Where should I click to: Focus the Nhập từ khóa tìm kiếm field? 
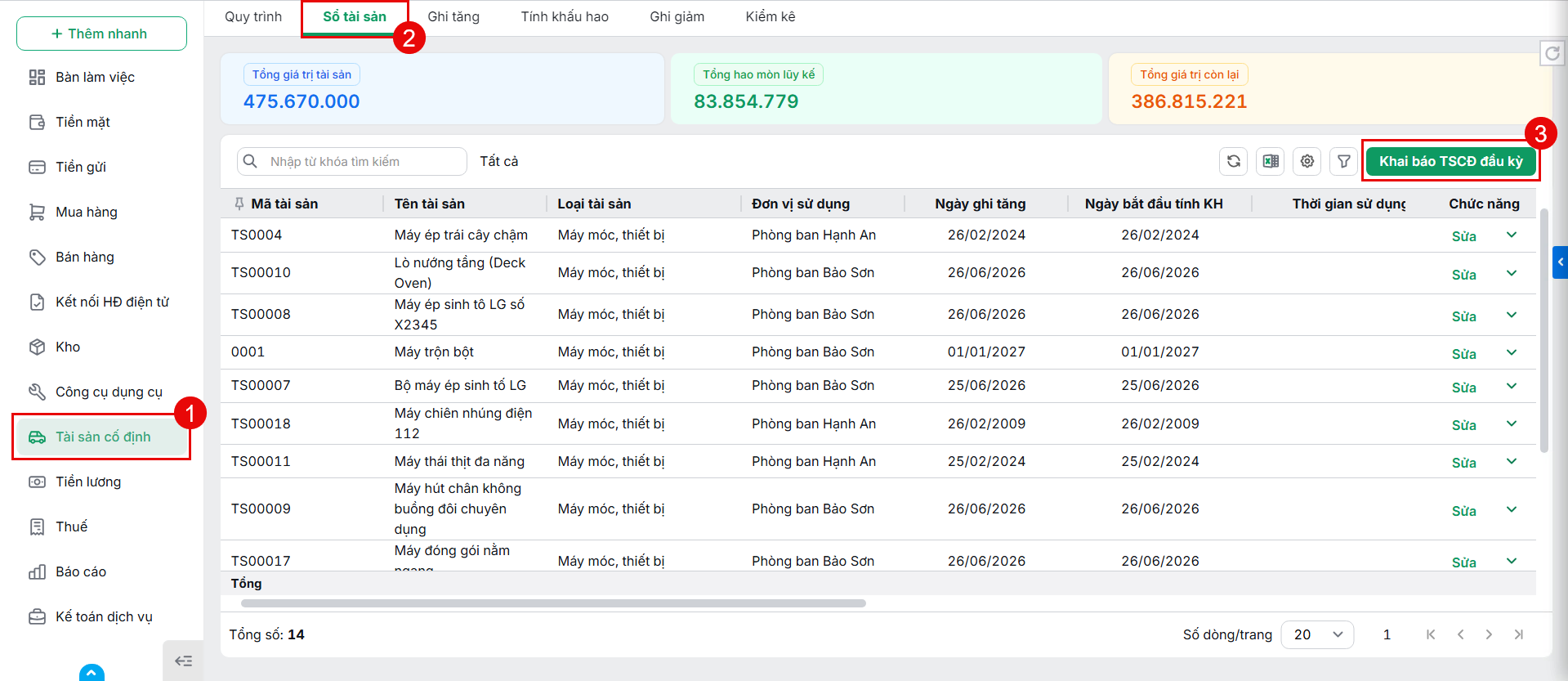[x=352, y=161]
